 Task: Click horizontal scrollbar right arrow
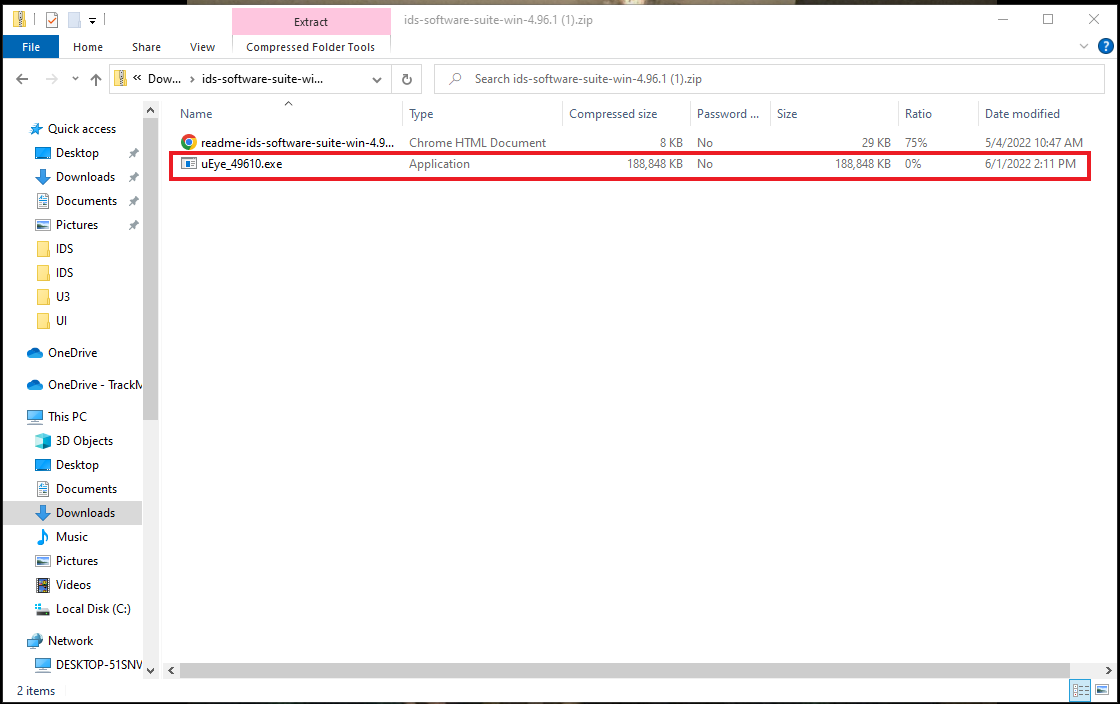pos(1108,670)
